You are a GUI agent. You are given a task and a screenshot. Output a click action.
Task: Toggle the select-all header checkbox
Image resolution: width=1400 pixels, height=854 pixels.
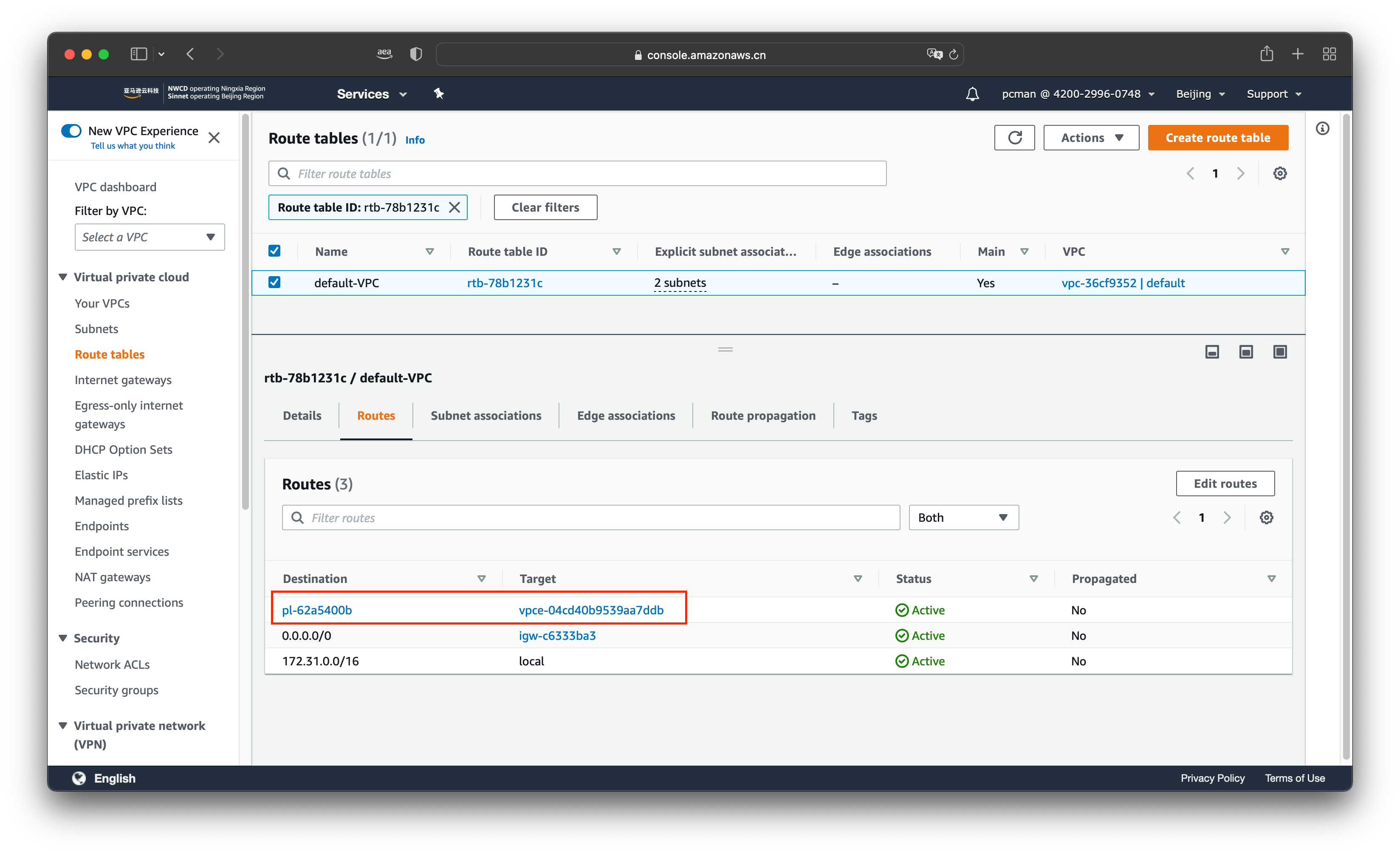coord(274,251)
